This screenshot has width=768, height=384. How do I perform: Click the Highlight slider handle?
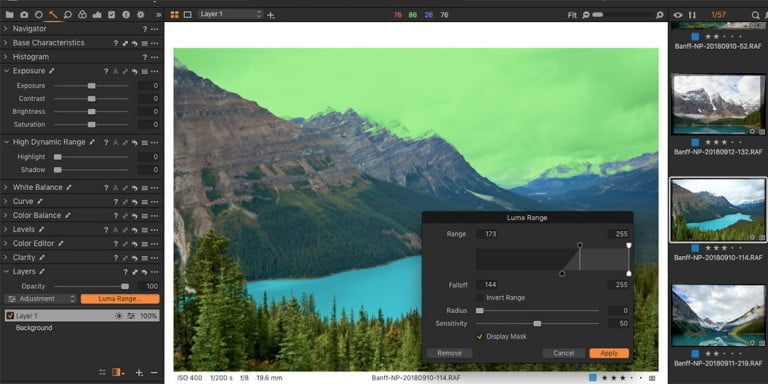[x=57, y=157]
